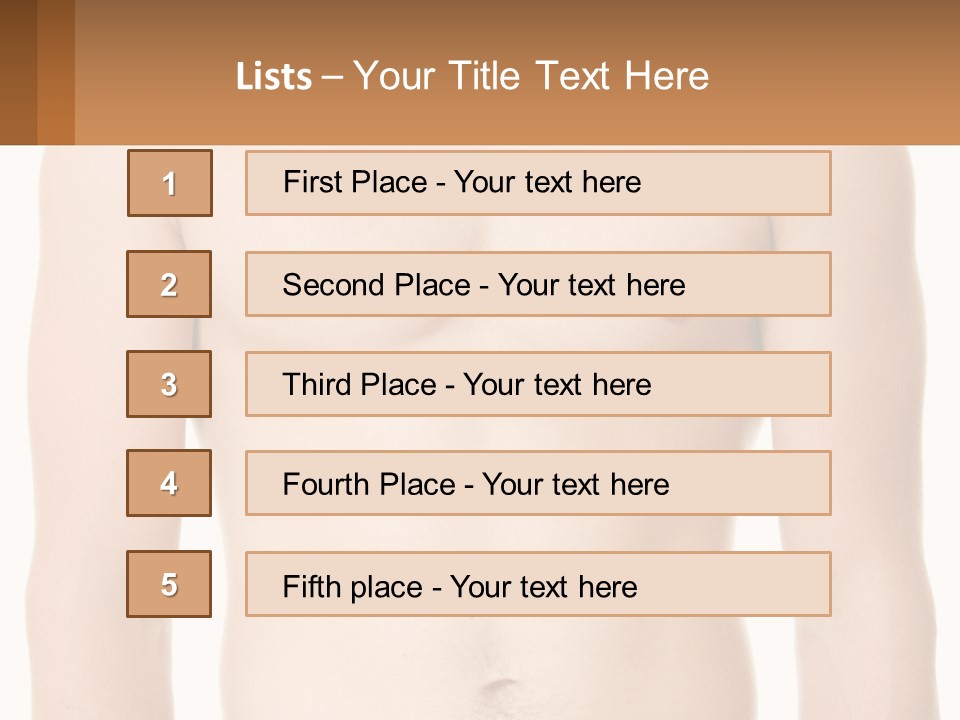
Task: Select the Your Title Text Here heading
Action: coord(531,76)
